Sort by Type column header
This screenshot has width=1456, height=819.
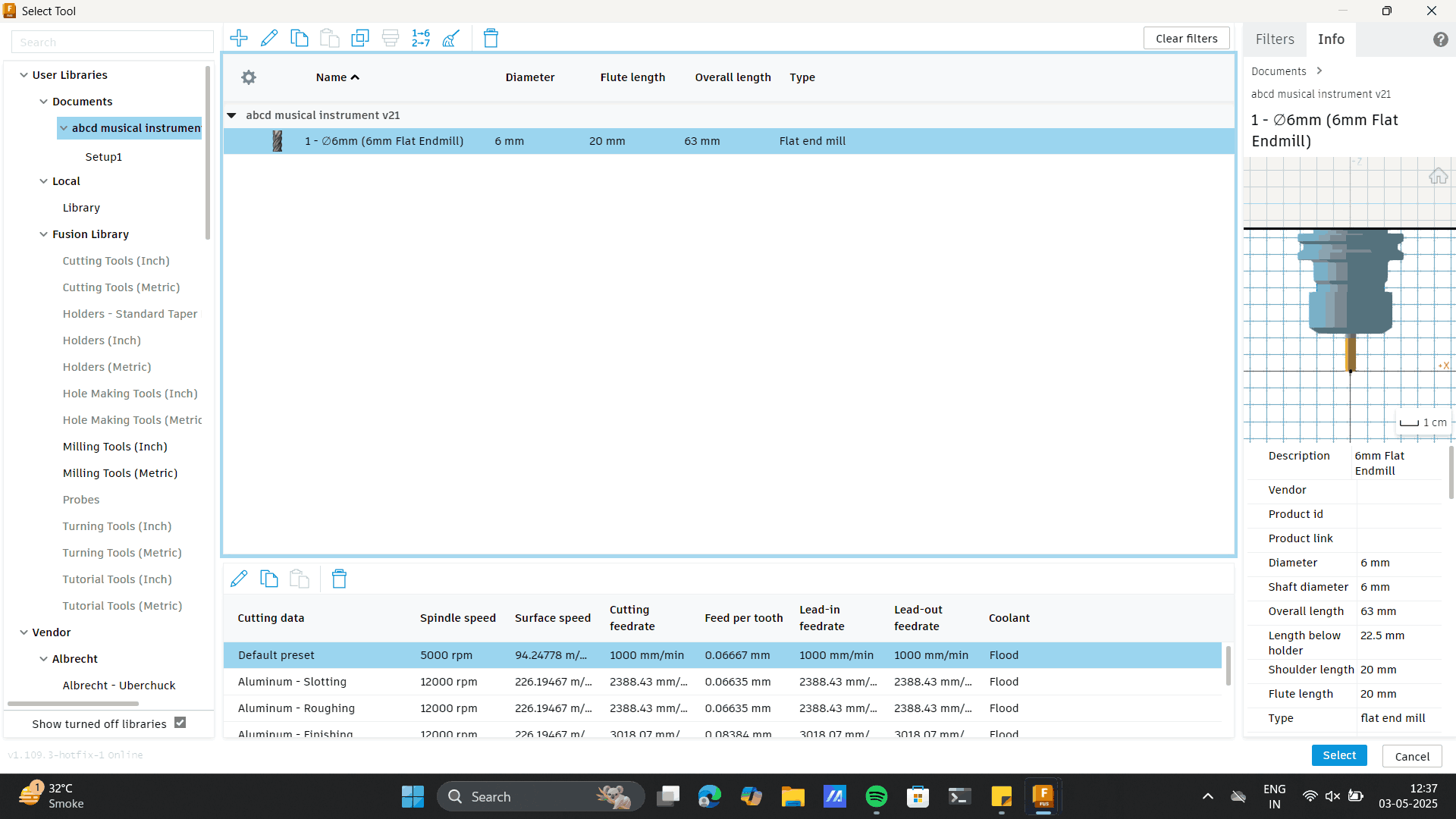(802, 77)
